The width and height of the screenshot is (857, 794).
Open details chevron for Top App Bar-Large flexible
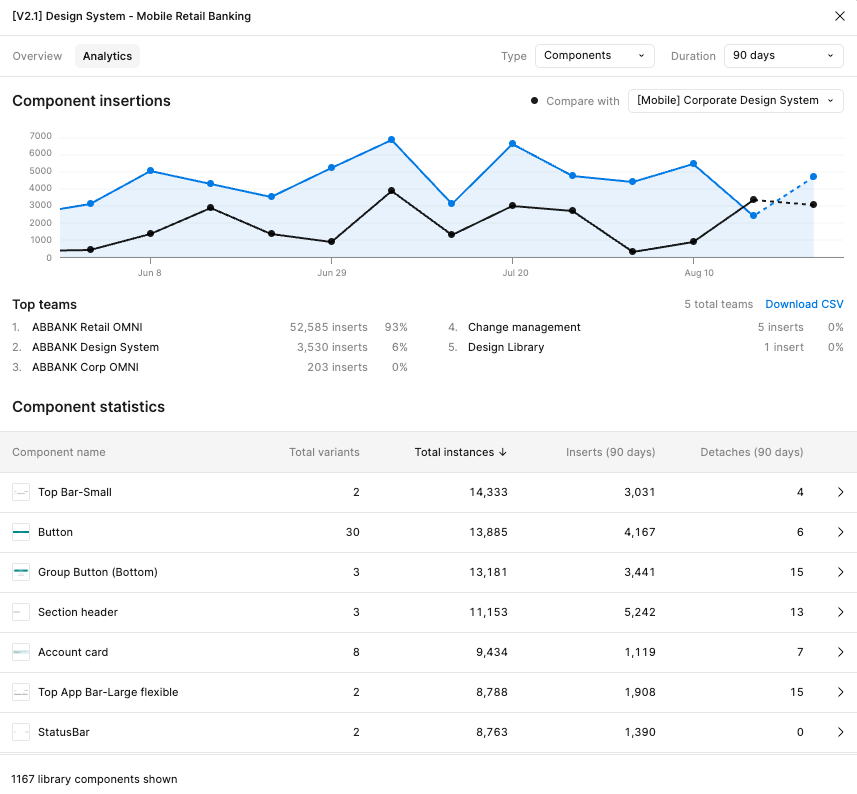tap(840, 692)
